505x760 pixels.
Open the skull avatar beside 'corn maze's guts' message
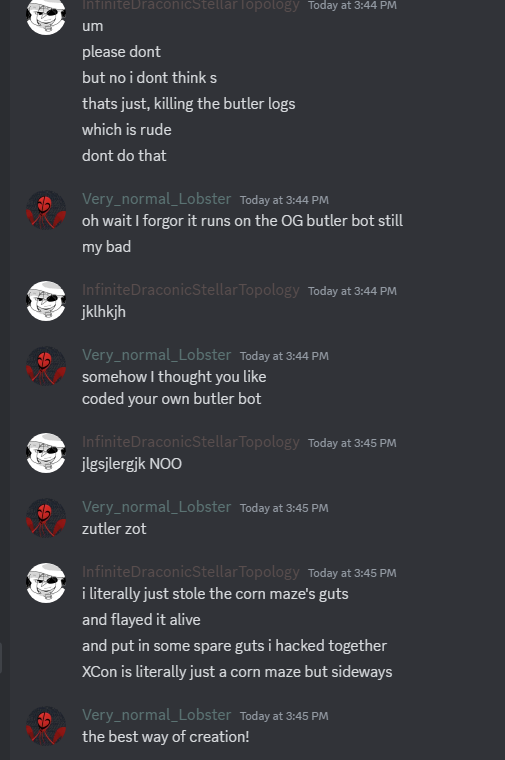46,583
